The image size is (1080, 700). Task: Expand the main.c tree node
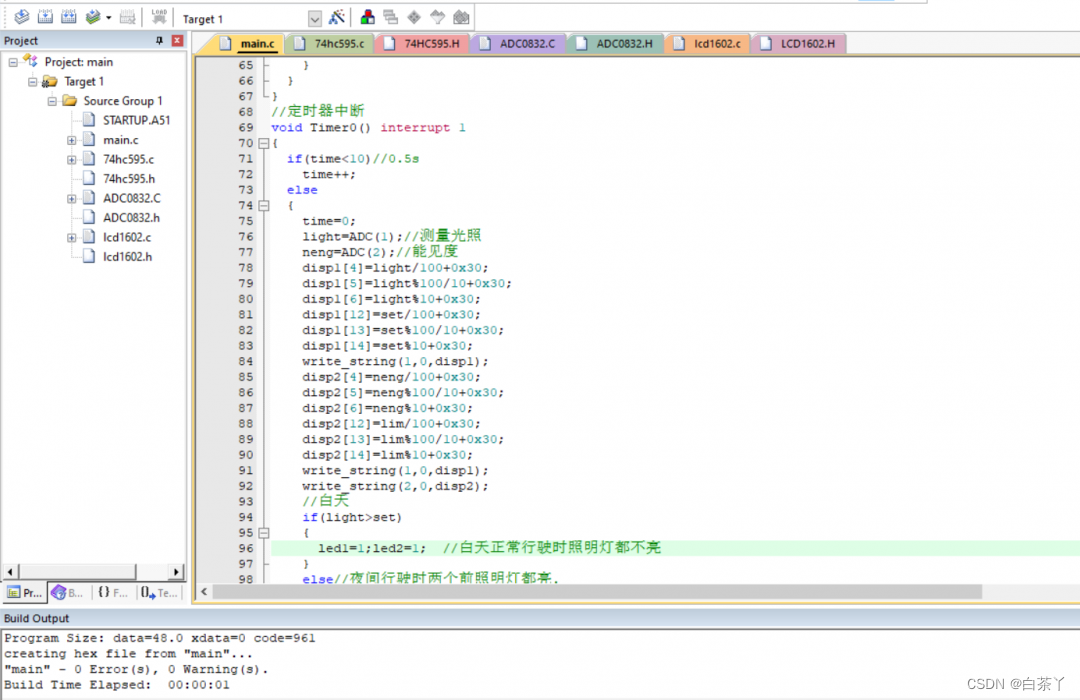pos(72,140)
